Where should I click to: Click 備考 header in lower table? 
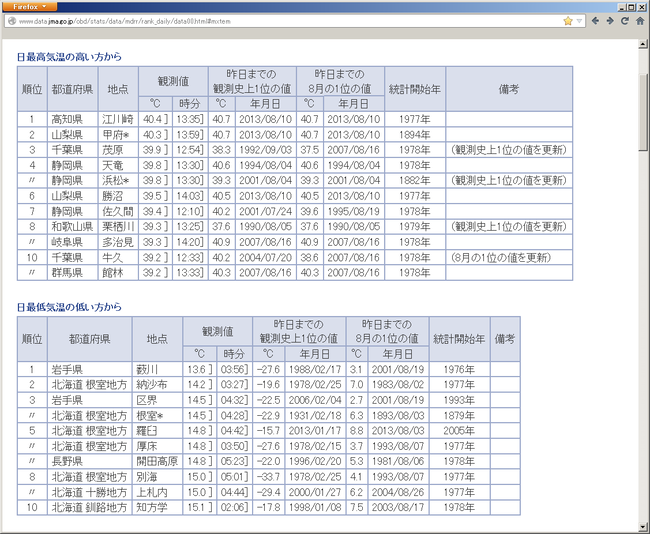[505, 339]
